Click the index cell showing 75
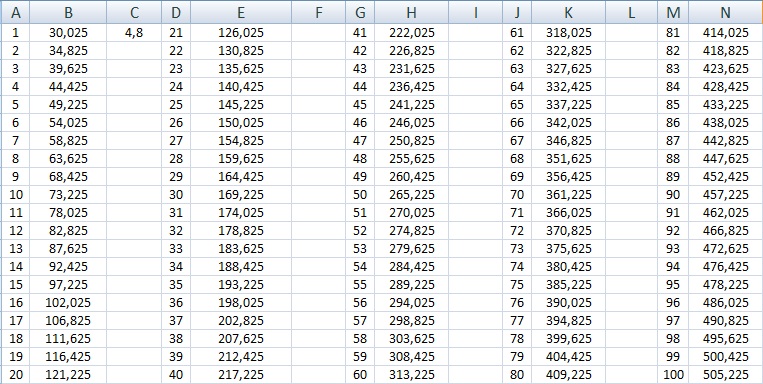The image size is (763, 384). coord(517,285)
